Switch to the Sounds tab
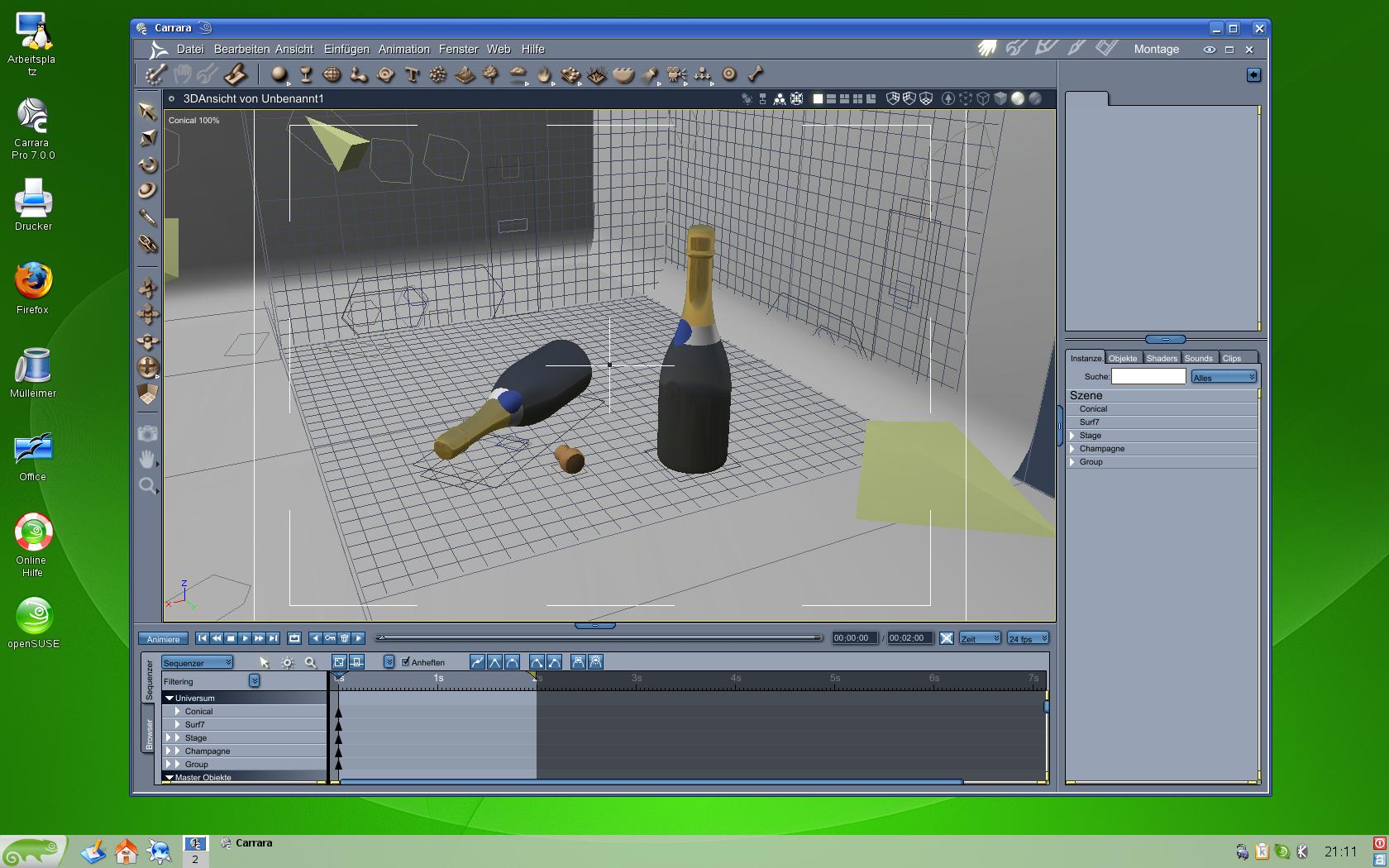Viewport: 1389px width, 868px height. pyautogui.click(x=1199, y=358)
